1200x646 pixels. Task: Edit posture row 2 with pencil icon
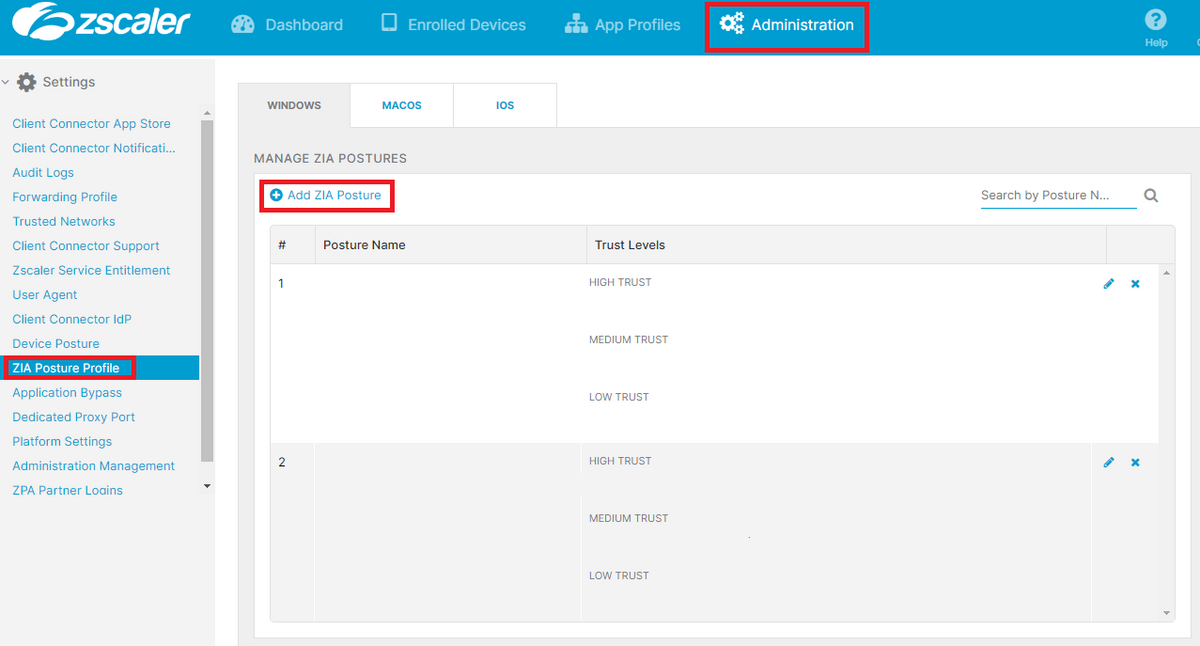[1108, 463]
